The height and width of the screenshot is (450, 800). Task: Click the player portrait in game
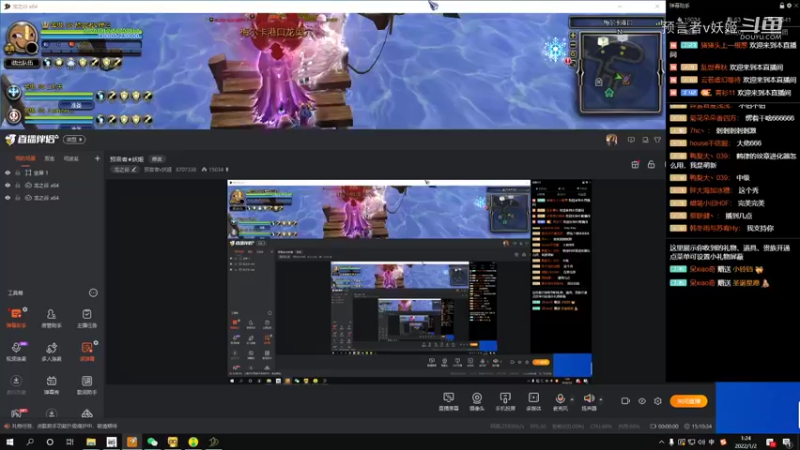(x=21, y=38)
